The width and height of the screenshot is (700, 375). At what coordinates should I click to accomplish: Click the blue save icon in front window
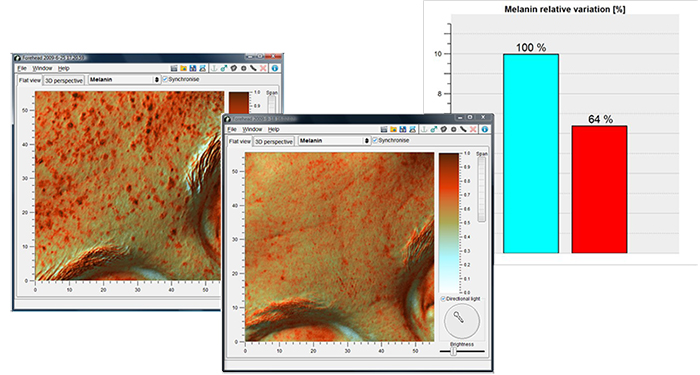click(403, 129)
